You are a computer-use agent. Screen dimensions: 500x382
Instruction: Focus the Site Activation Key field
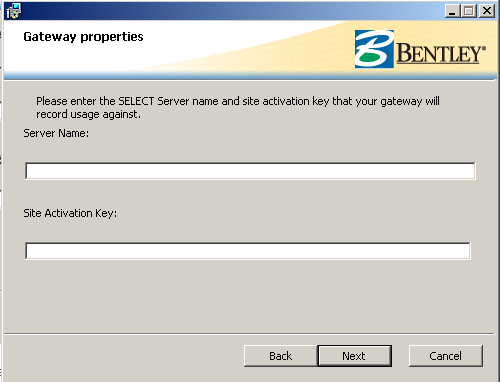pos(248,251)
